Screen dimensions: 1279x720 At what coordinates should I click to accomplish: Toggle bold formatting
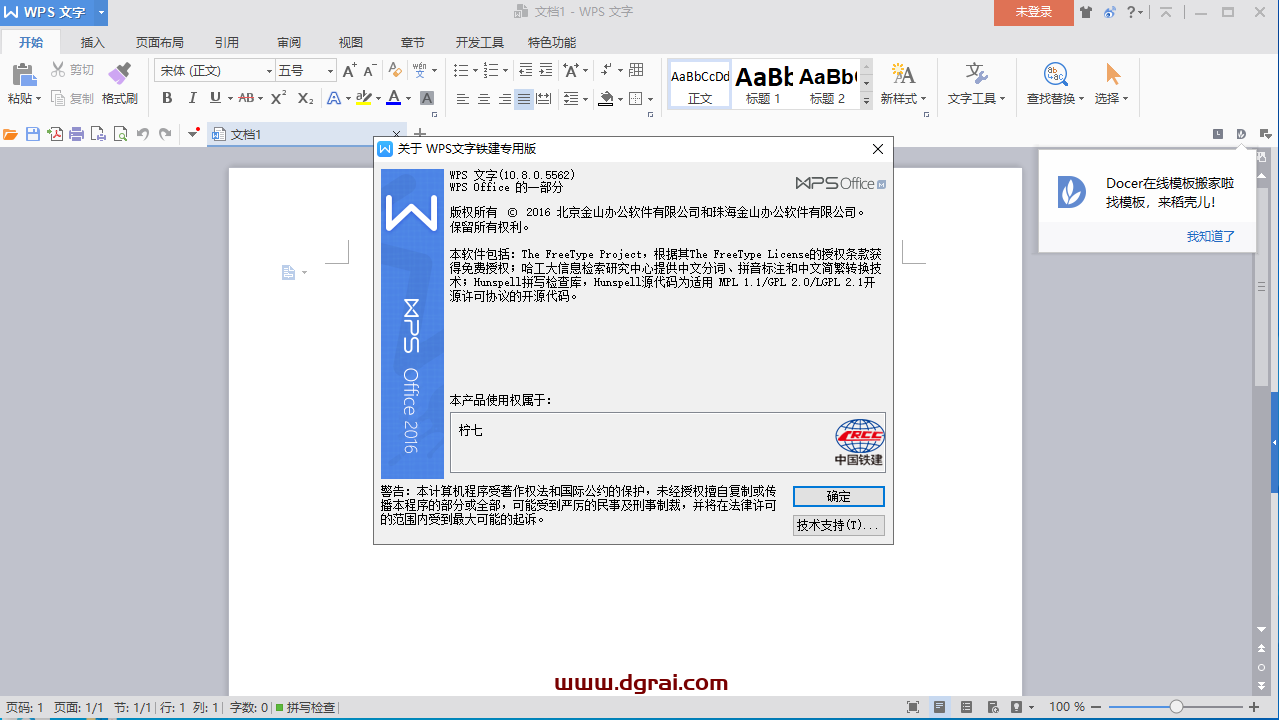click(167, 98)
